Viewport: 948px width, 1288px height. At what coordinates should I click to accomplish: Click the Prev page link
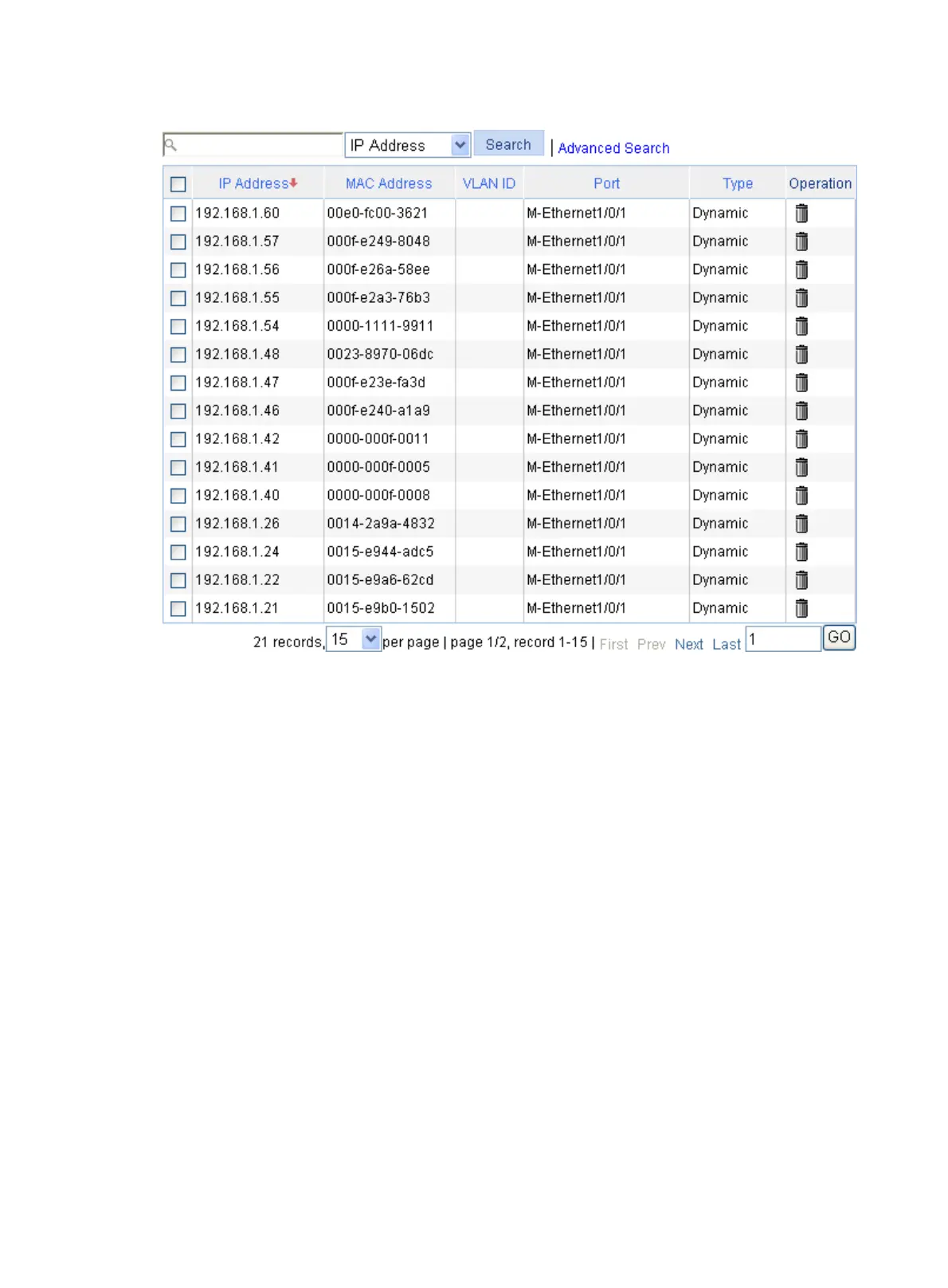(651, 644)
